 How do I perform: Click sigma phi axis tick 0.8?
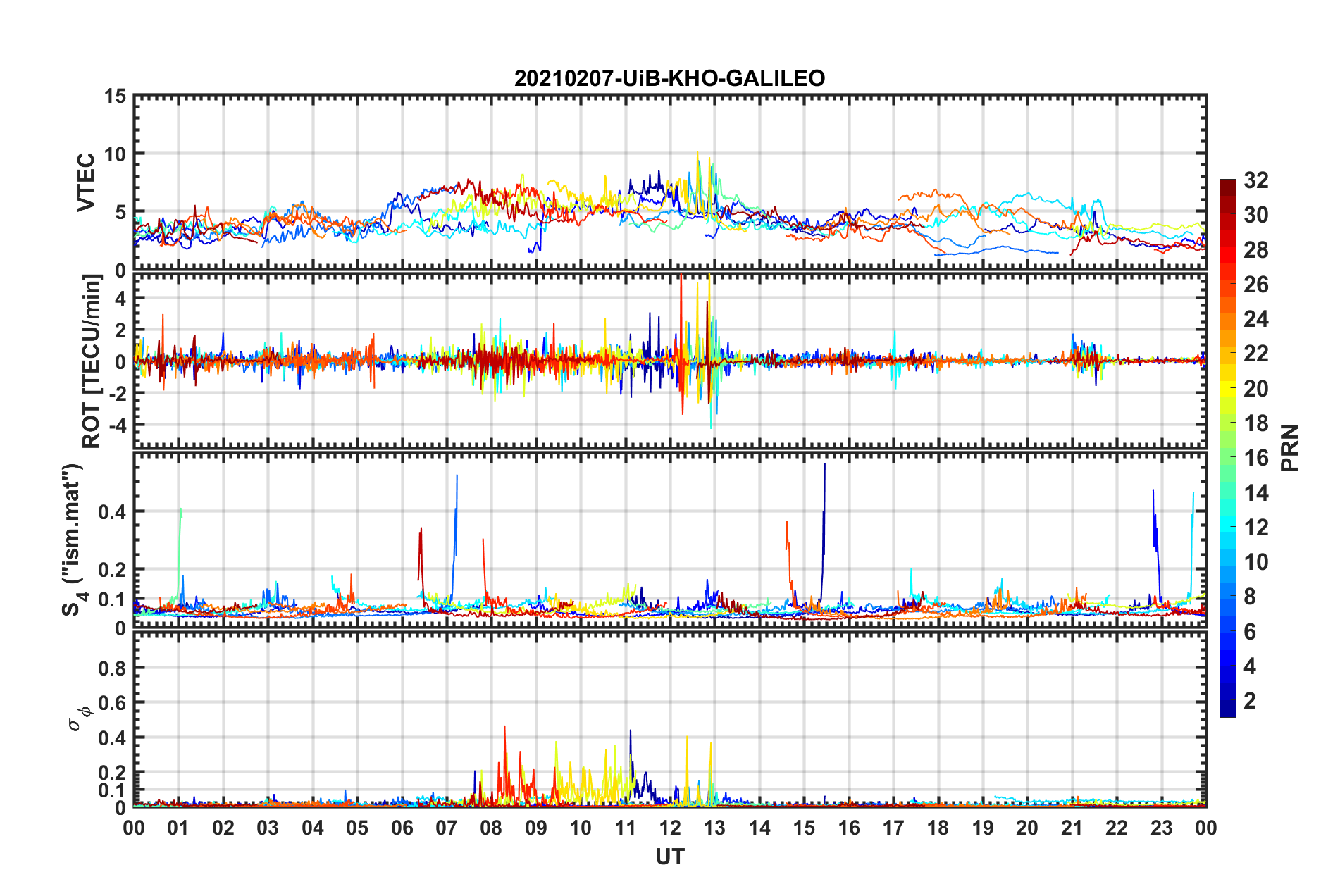(112, 668)
